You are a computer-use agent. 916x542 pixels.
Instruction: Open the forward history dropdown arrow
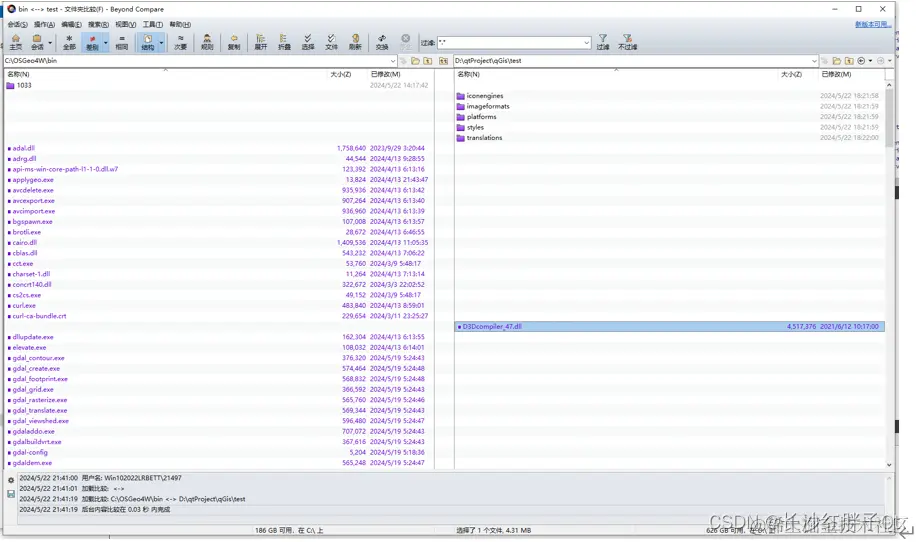[x=890, y=61]
